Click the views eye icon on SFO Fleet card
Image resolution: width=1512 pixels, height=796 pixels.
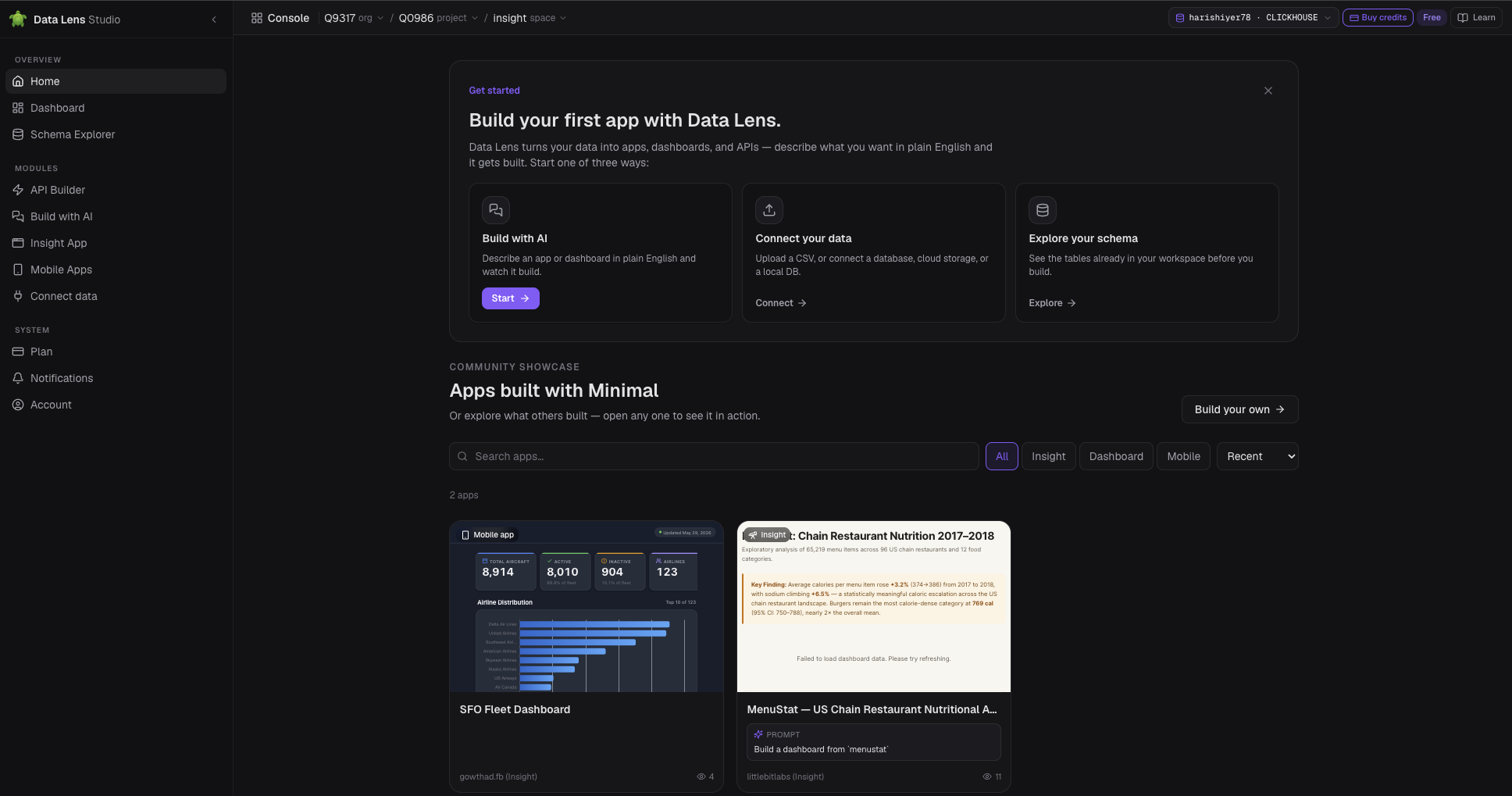coord(701,776)
